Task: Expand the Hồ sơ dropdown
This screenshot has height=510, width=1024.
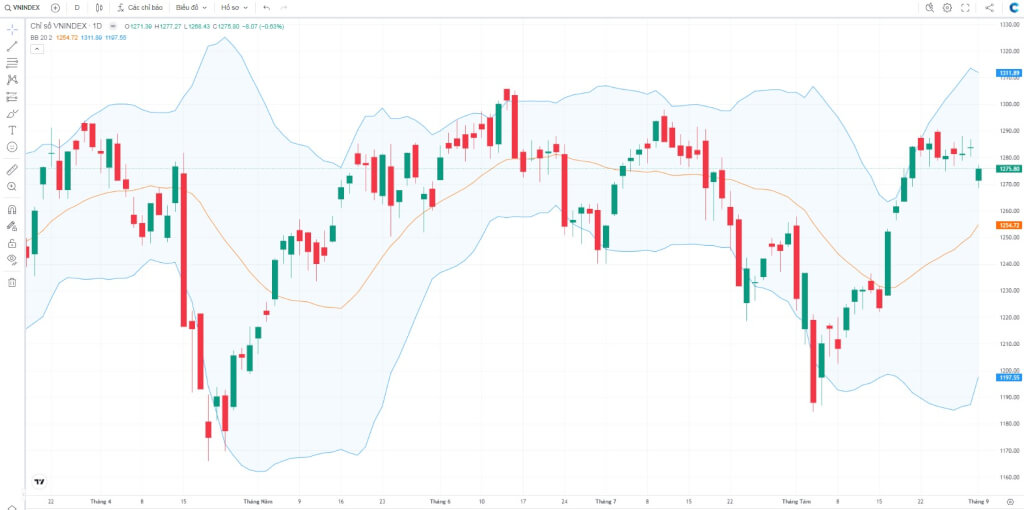Action: pyautogui.click(x=234, y=8)
